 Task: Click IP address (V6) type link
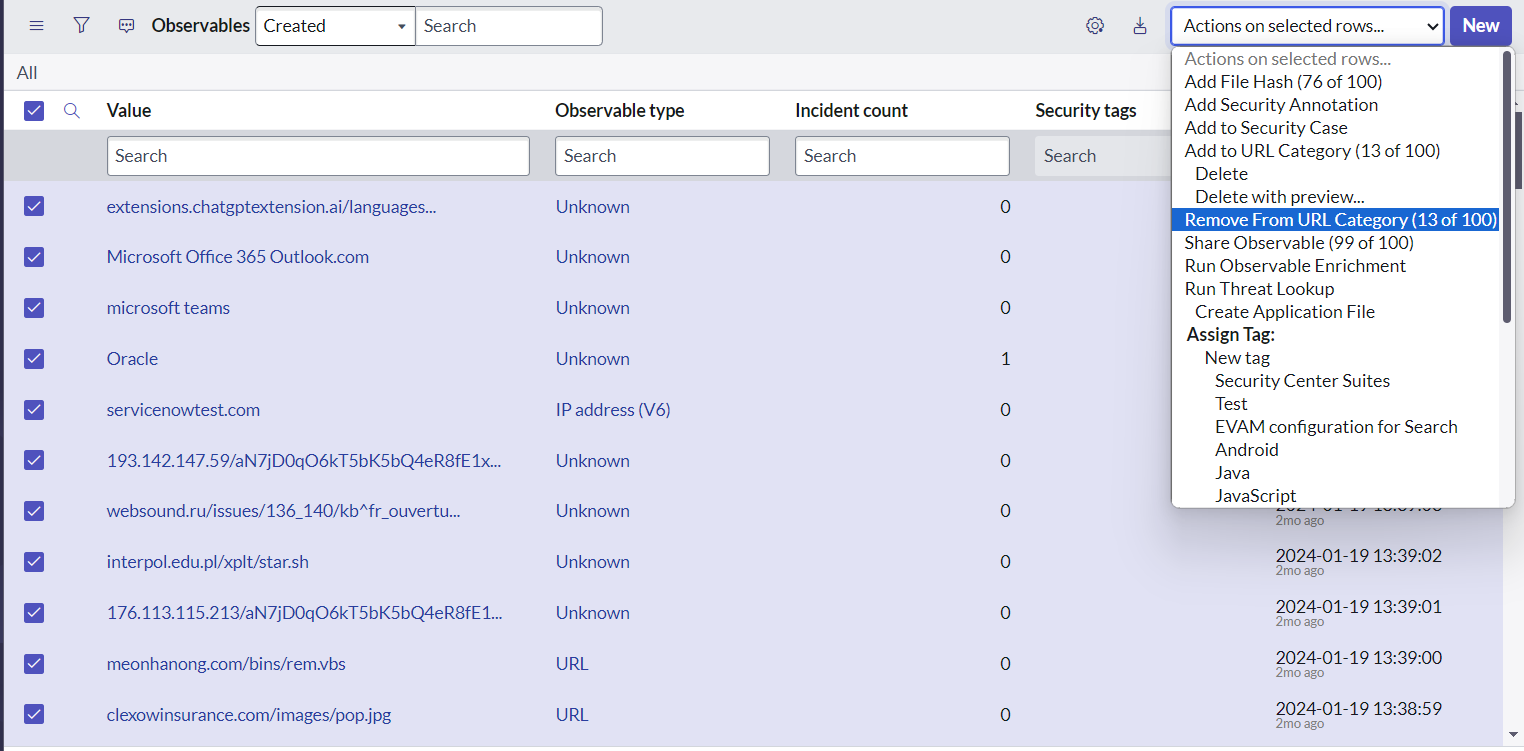(613, 410)
